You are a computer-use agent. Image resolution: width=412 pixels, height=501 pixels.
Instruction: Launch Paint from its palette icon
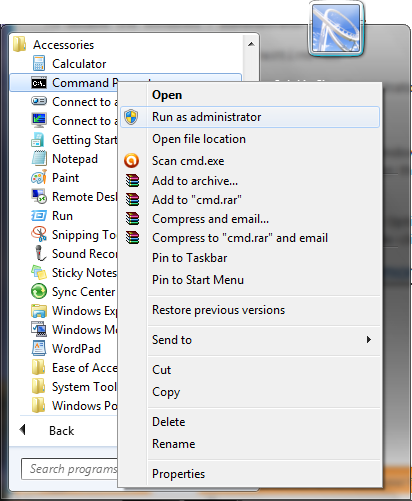pos(39,177)
